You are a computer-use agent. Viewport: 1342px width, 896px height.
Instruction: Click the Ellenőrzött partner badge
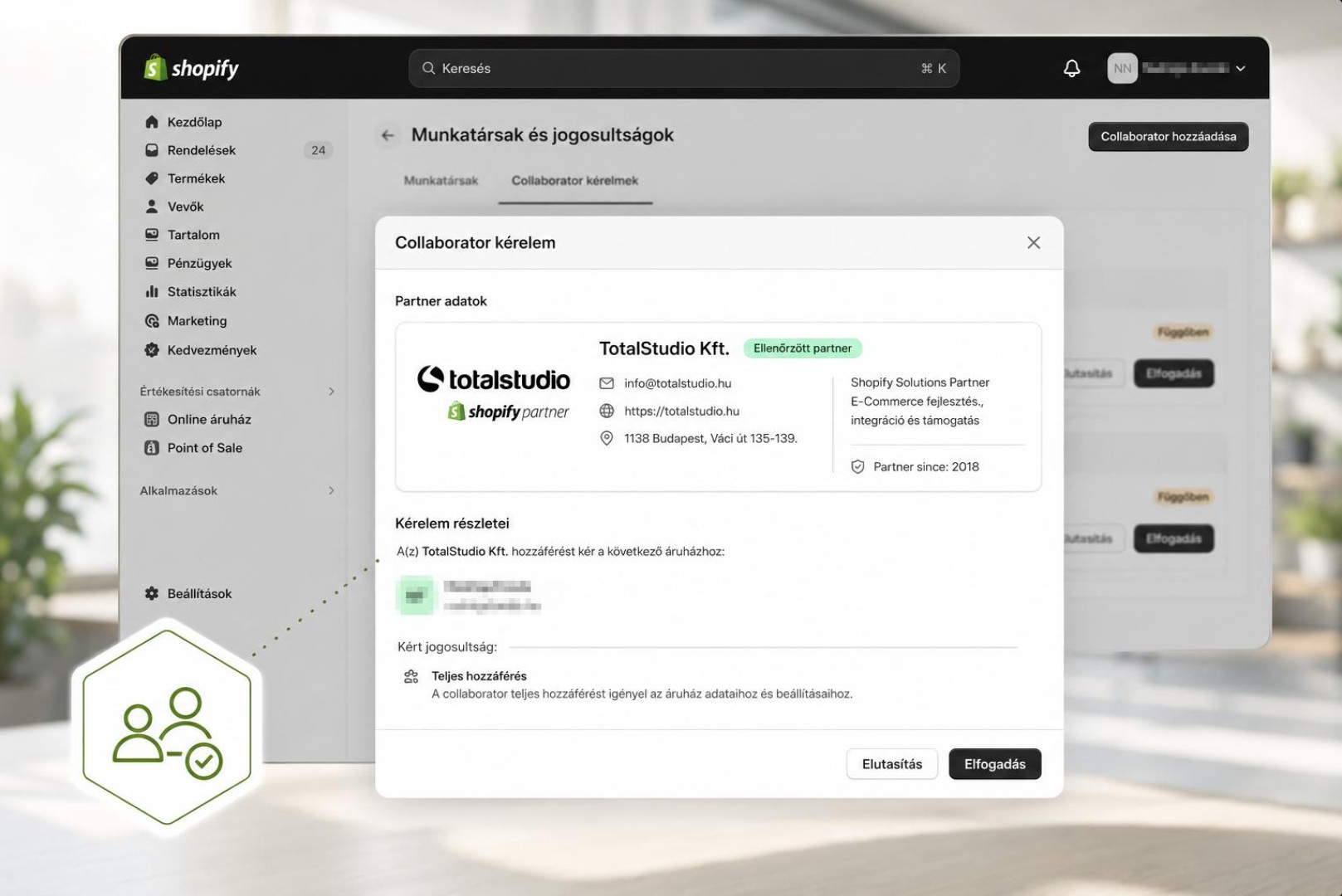[803, 348]
